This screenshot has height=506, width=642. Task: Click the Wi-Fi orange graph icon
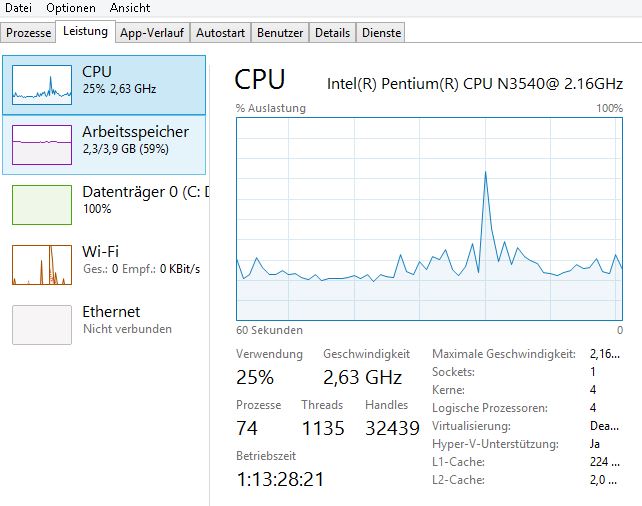[42, 265]
